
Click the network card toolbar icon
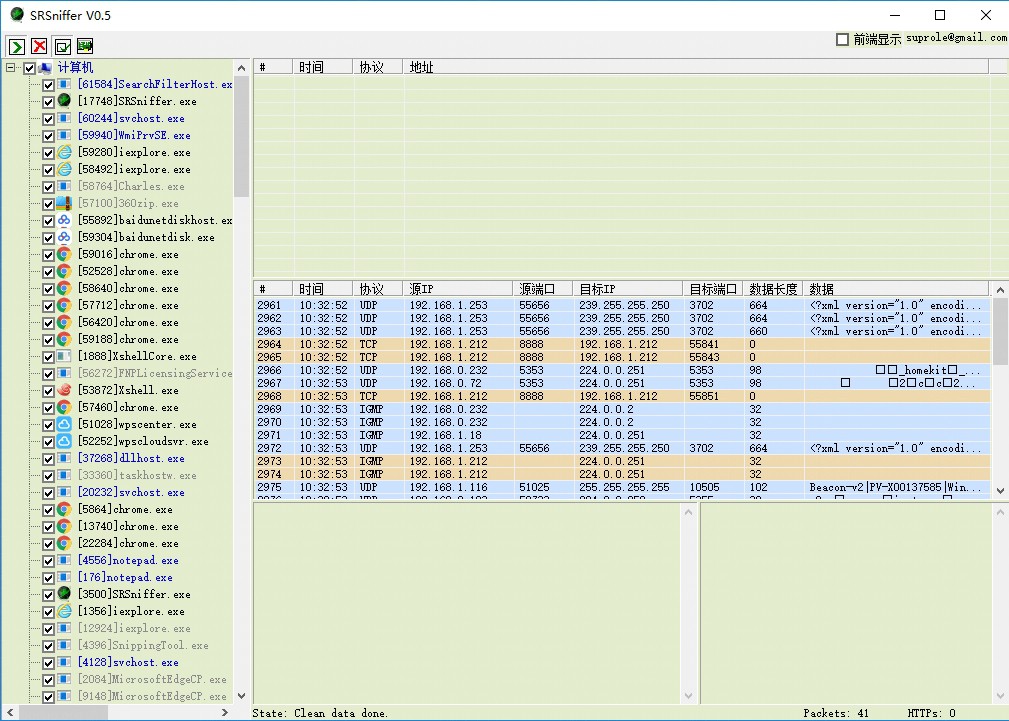pos(85,46)
